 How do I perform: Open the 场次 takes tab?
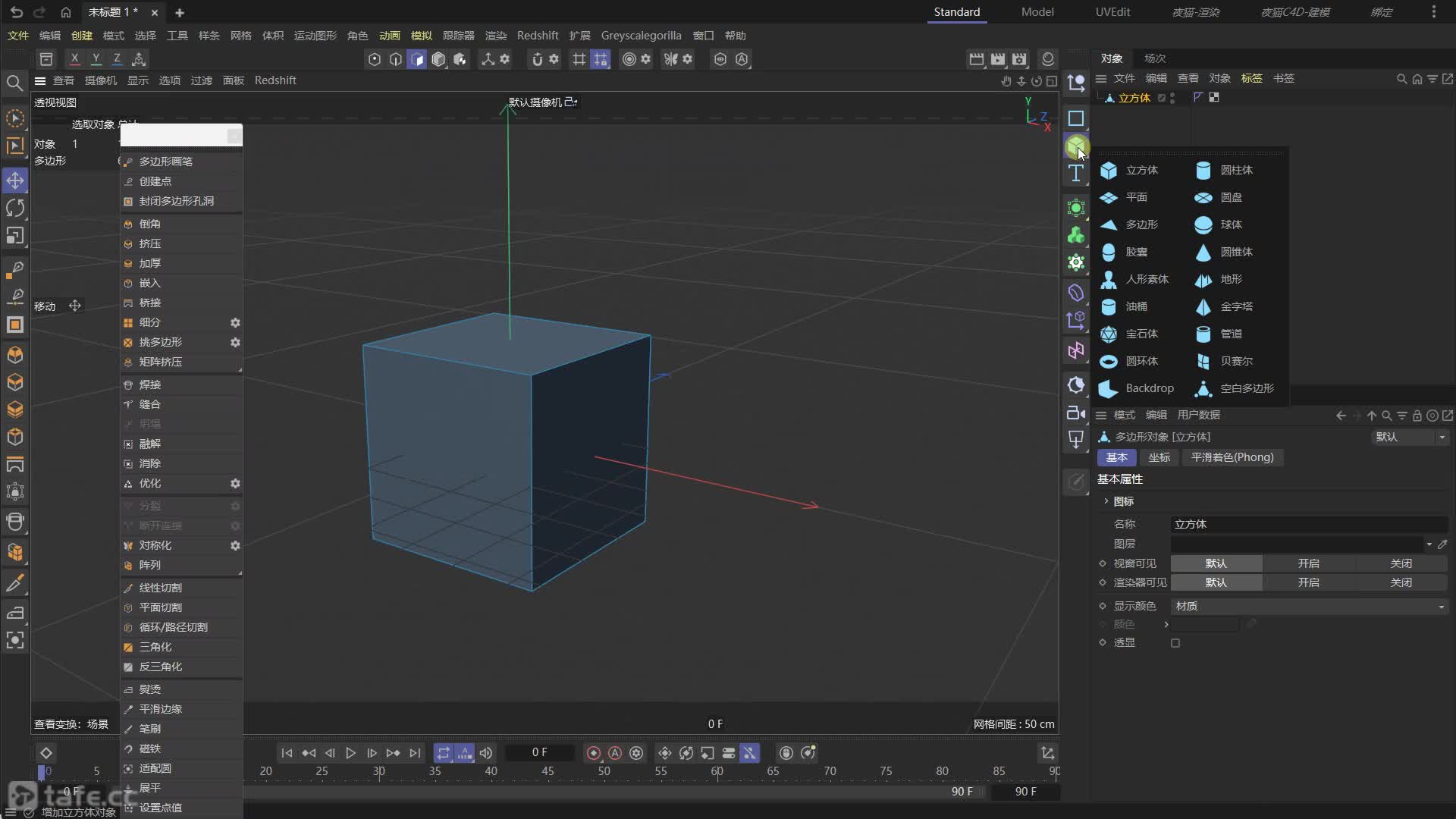pos(1155,58)
